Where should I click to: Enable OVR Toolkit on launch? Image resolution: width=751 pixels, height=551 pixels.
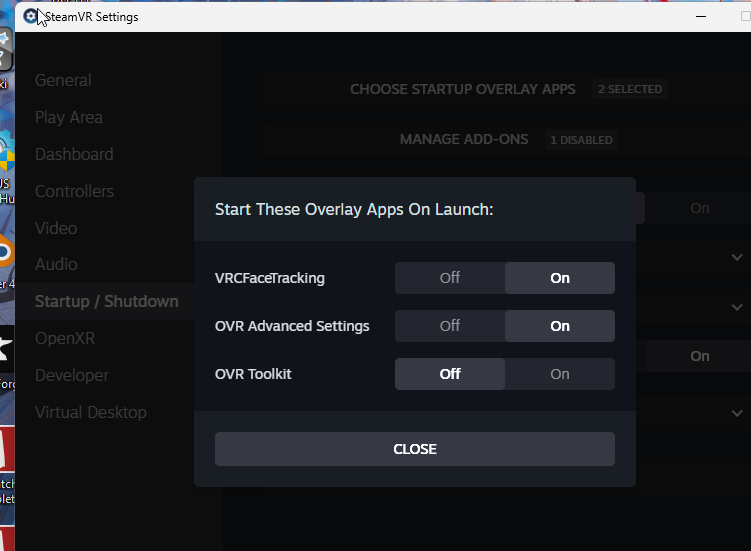[x=559, y=374]
